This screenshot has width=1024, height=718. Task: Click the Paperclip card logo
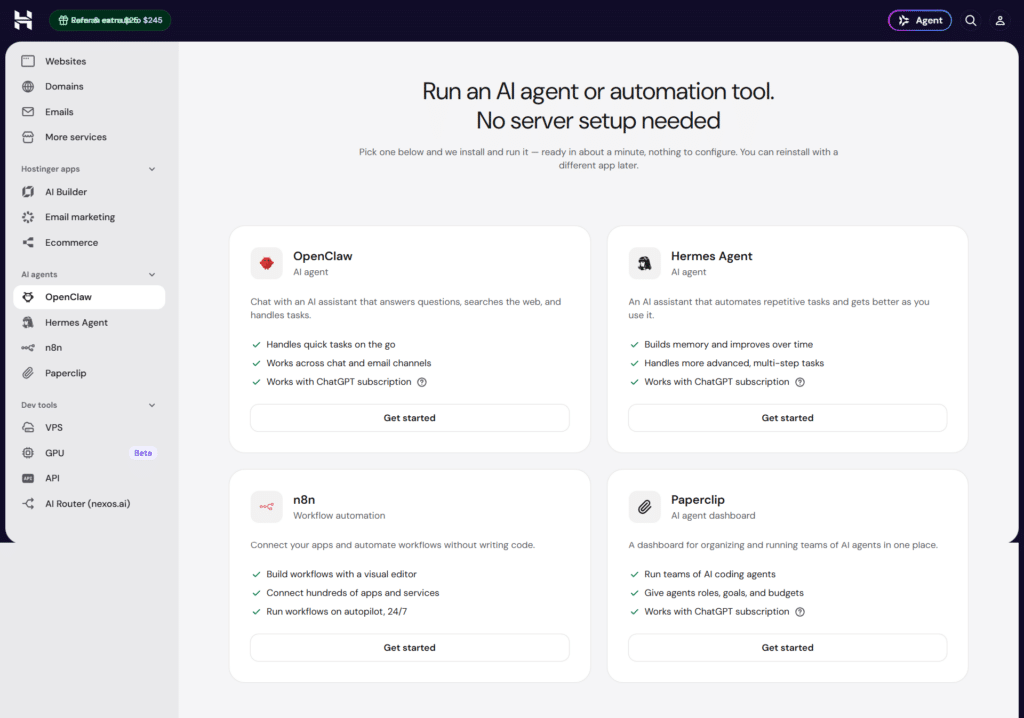645,506
